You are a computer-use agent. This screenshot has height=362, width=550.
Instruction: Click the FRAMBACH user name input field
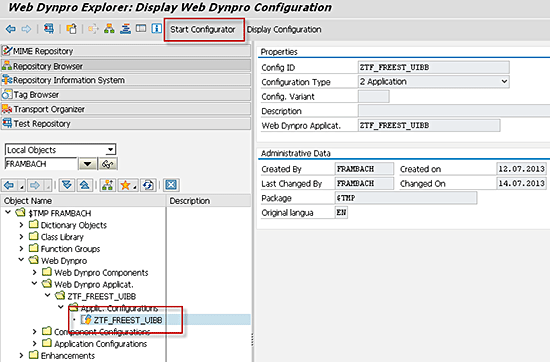tap(41, 164)
